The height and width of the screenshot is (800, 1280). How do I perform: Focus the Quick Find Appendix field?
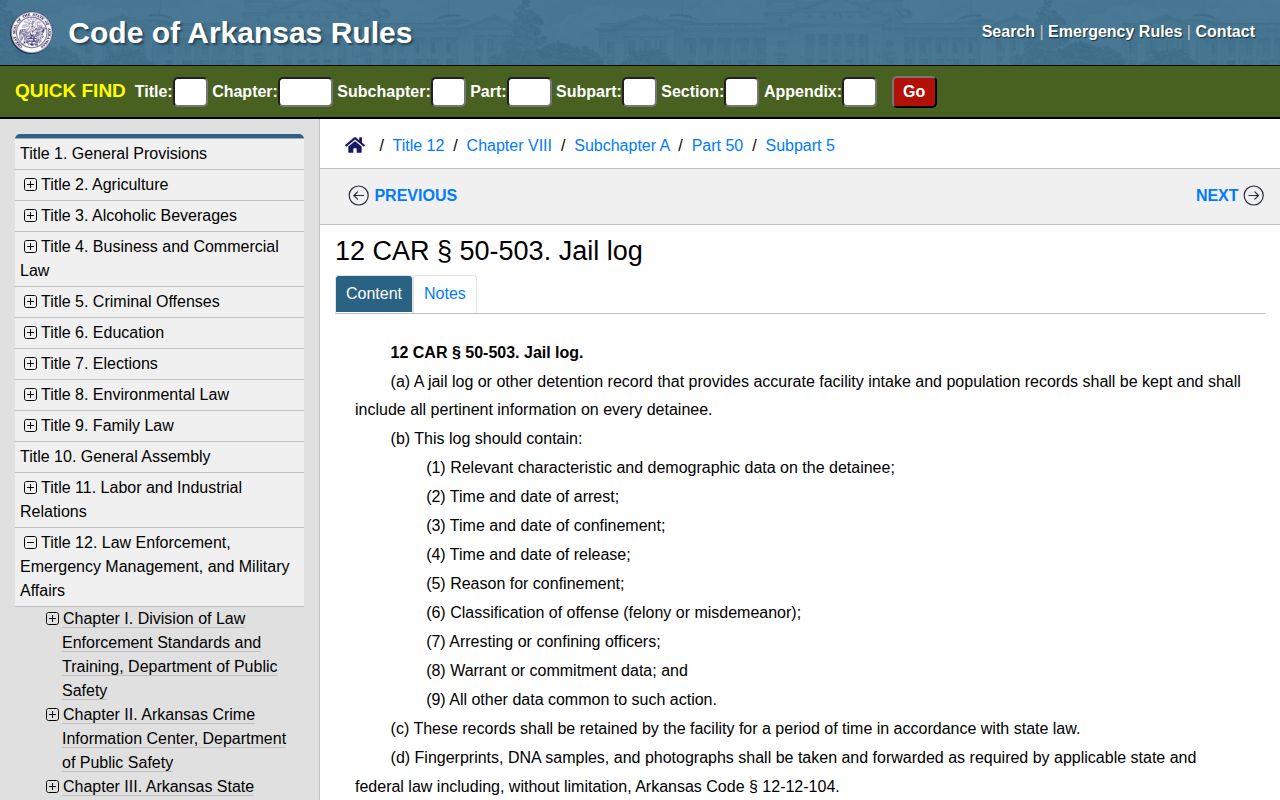coord(859,92)
